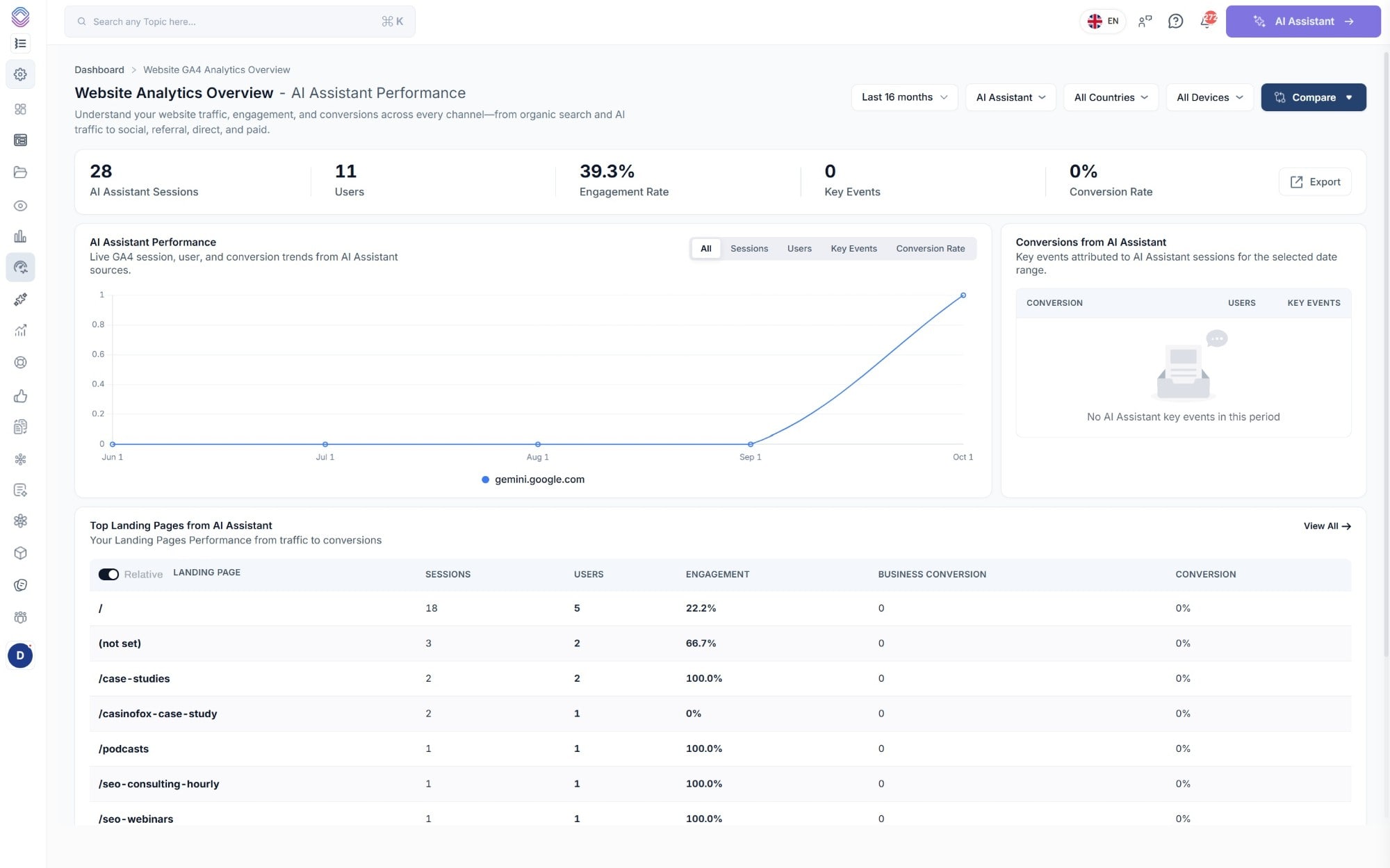Click the Export button
The image size is (1390, 868).
(1315, 182)
